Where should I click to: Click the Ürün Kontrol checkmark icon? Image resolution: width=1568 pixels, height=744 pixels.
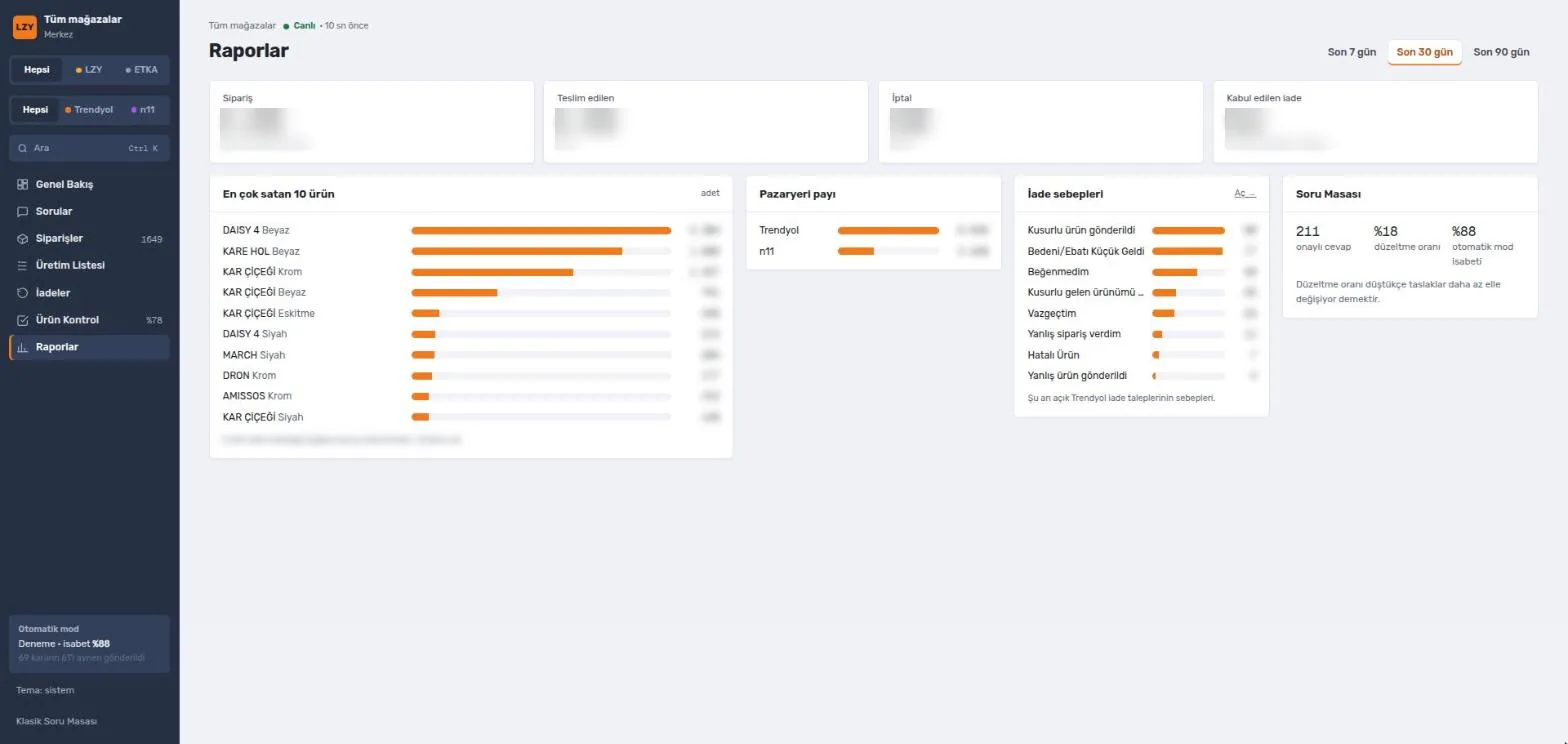pos(23,320)
